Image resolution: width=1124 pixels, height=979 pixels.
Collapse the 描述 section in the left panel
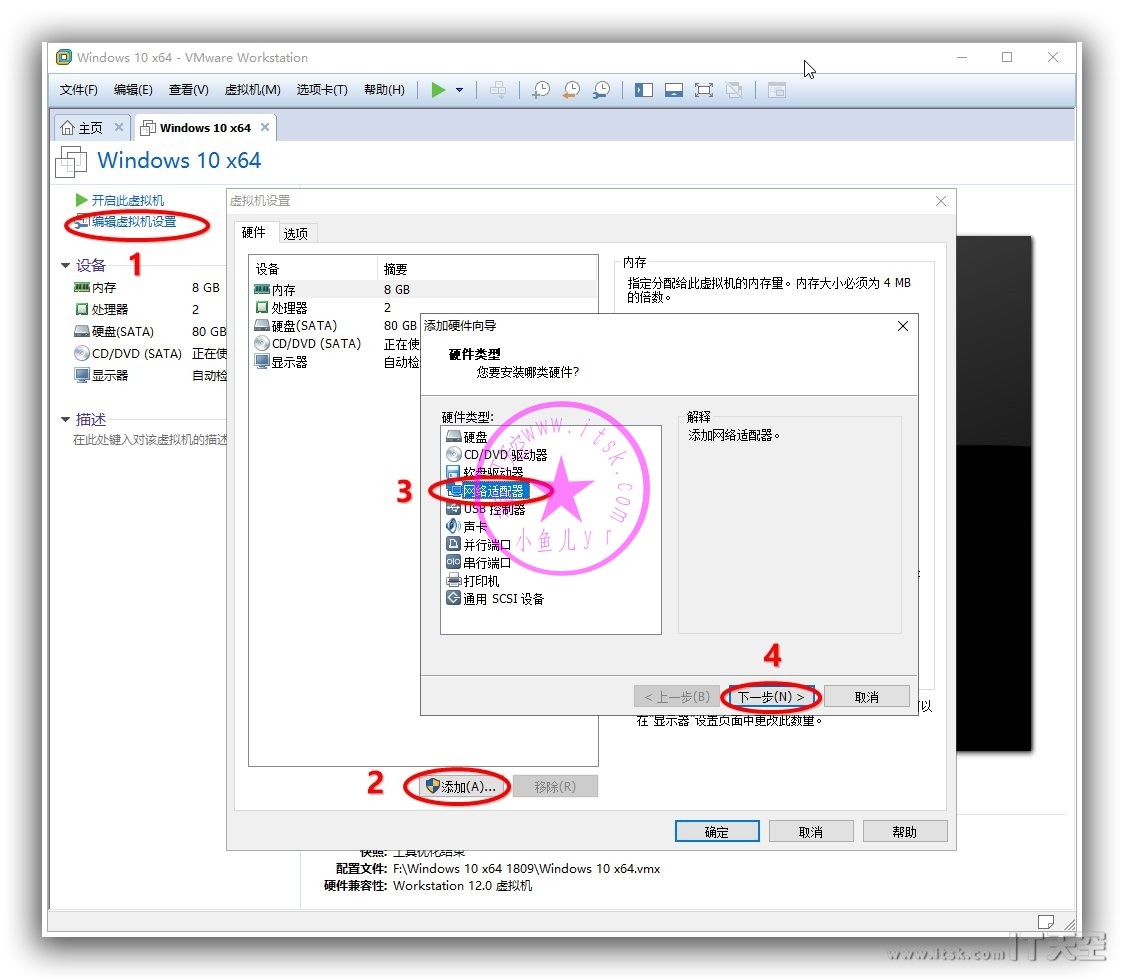tap(65, 419)
